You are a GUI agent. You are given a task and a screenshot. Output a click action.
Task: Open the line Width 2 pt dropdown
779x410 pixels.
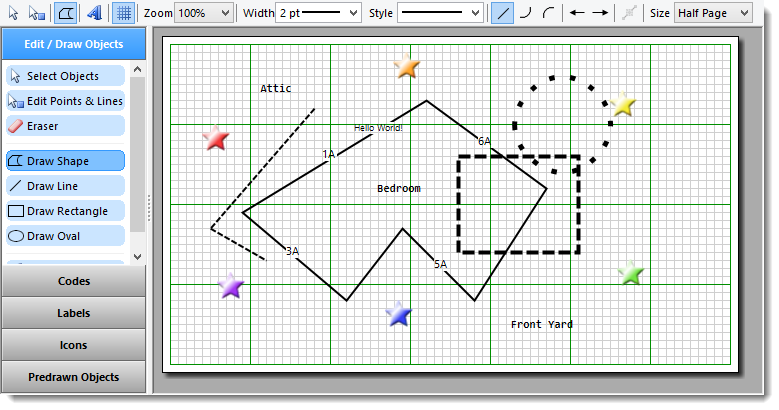[x=318, y=13]
